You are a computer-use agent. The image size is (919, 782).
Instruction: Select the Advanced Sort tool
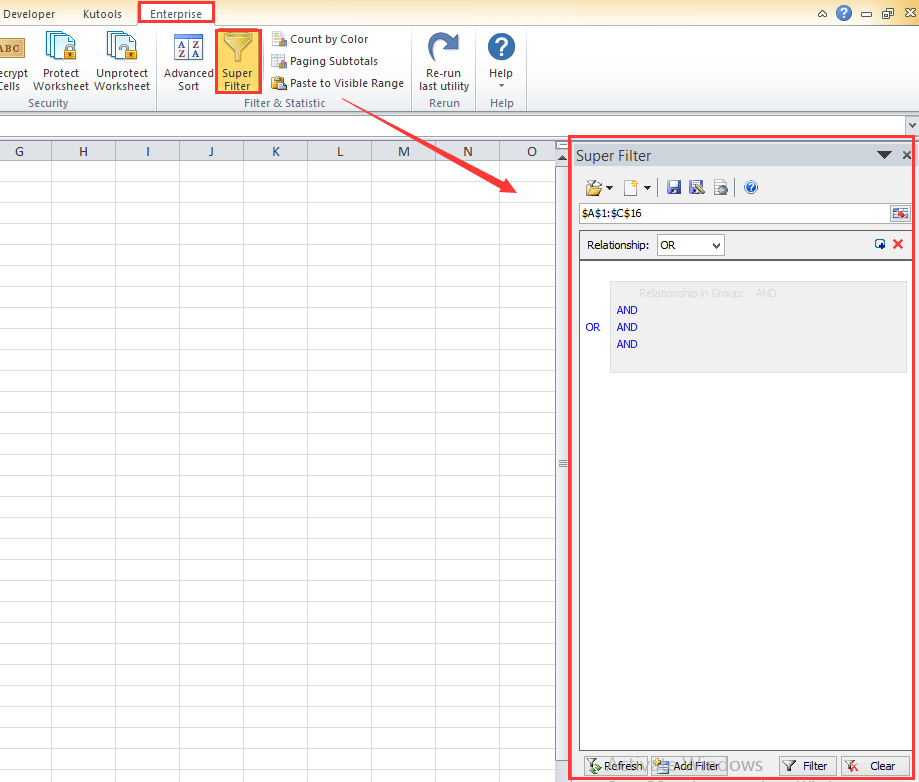point(188,60)
